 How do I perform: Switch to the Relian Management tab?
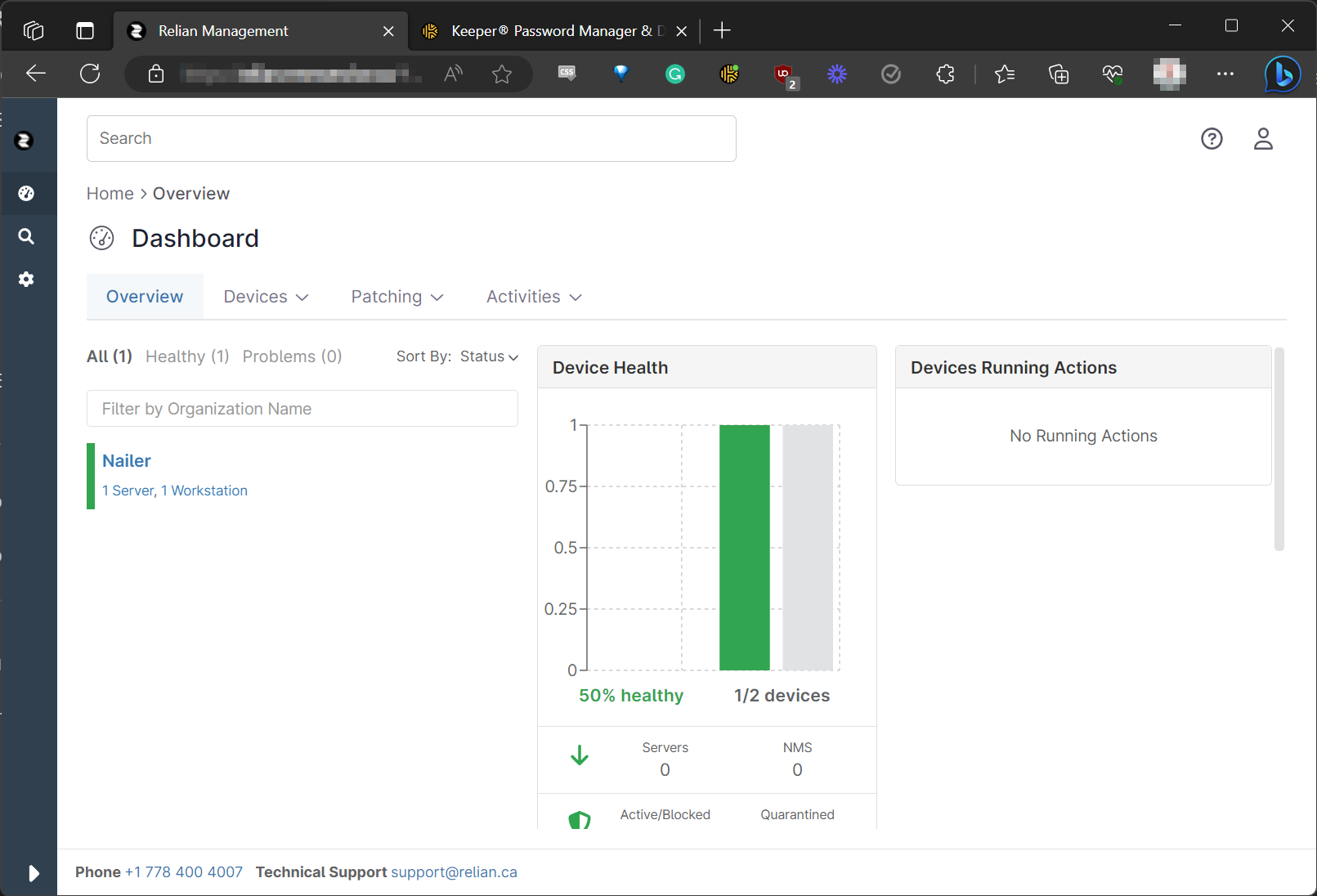[261, 31]
